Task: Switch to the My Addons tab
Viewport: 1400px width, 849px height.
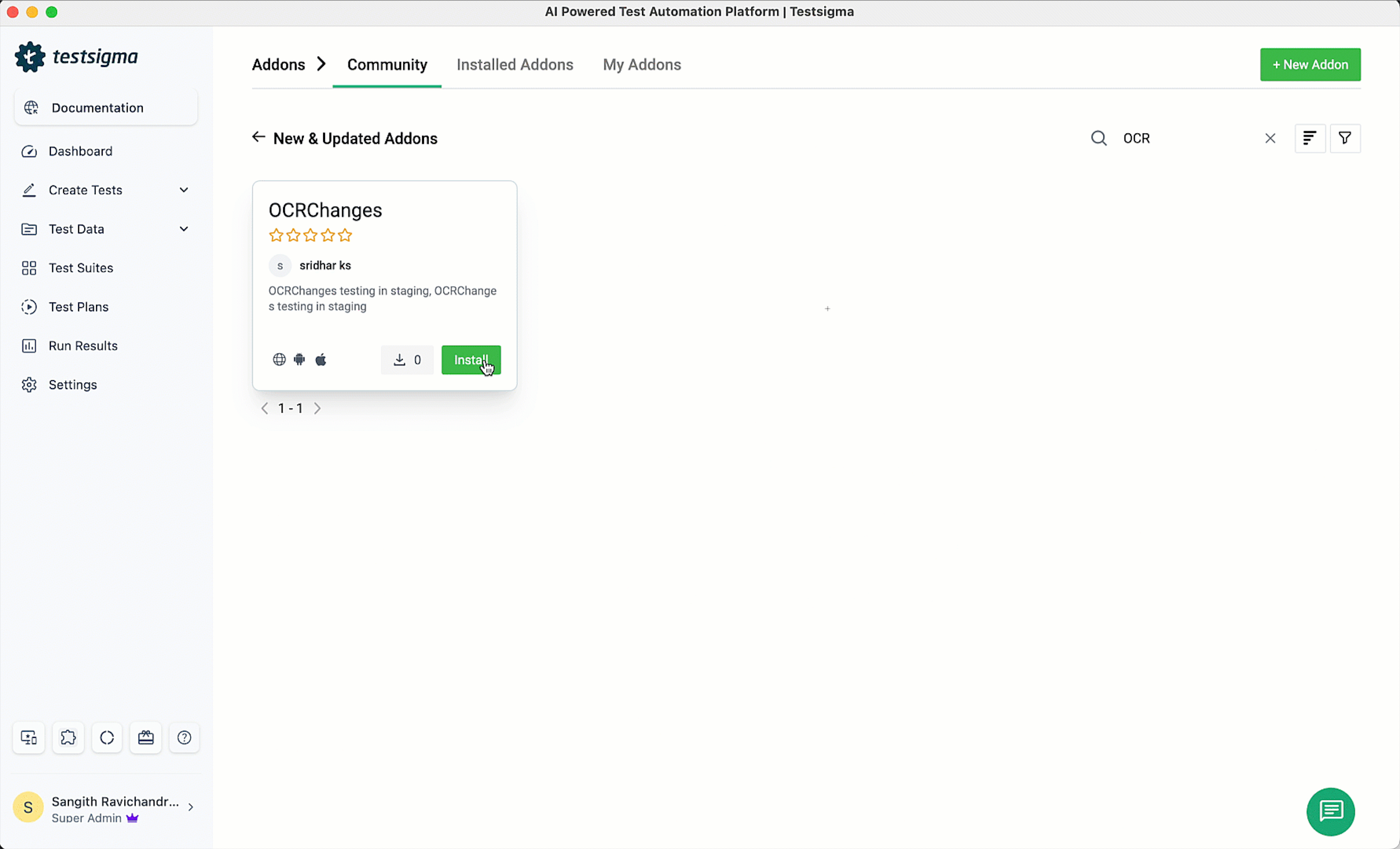Action: click(x=642, y=65)
